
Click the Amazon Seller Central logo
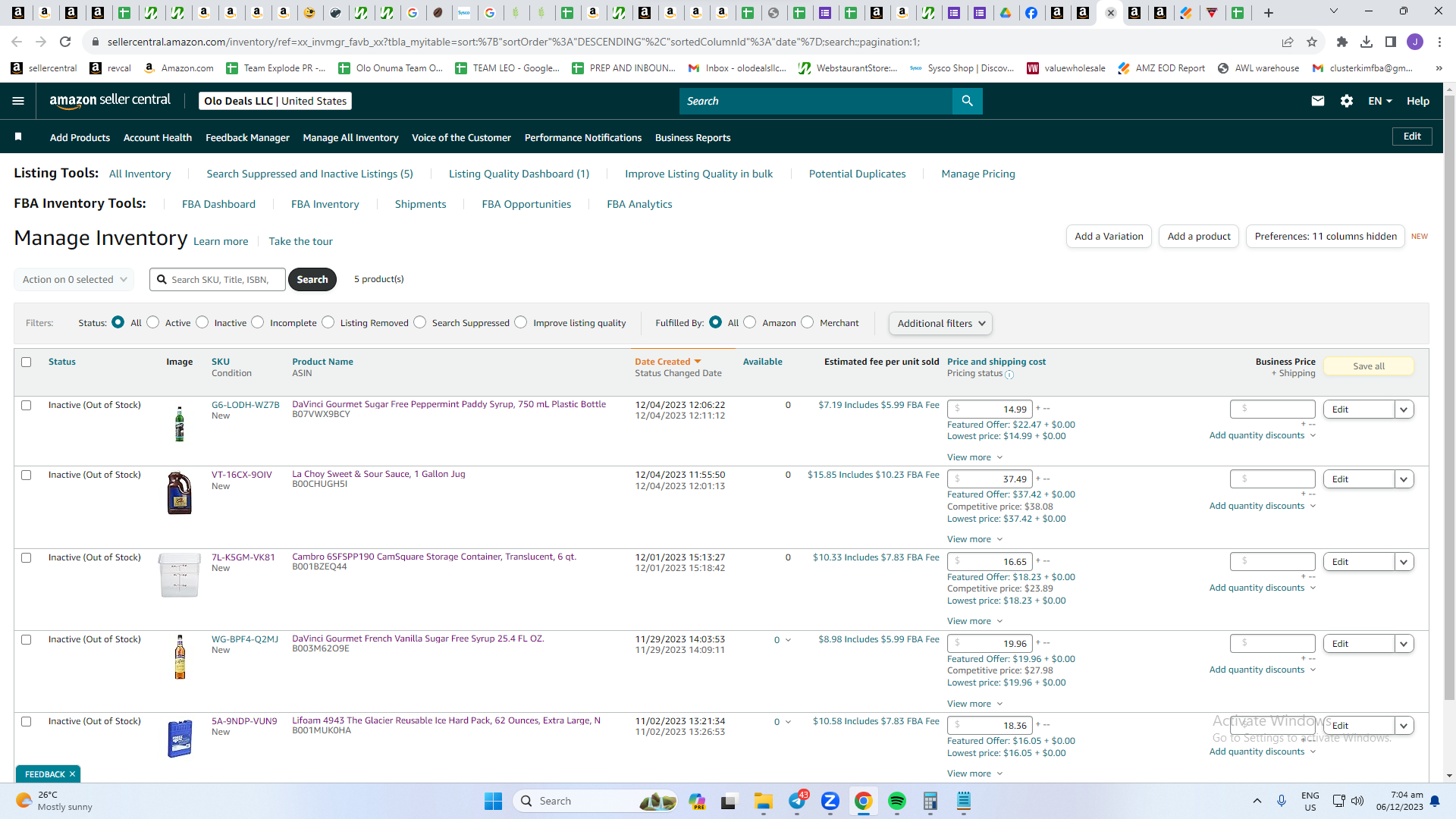click(x=110, y=101)
